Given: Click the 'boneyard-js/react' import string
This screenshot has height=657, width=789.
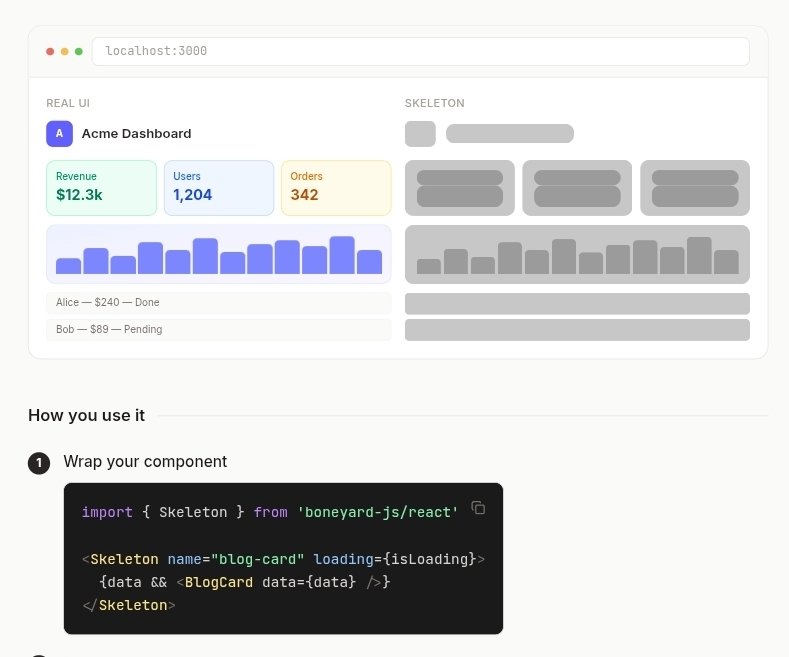Looking at the screenshot, I should coord(377,512).
